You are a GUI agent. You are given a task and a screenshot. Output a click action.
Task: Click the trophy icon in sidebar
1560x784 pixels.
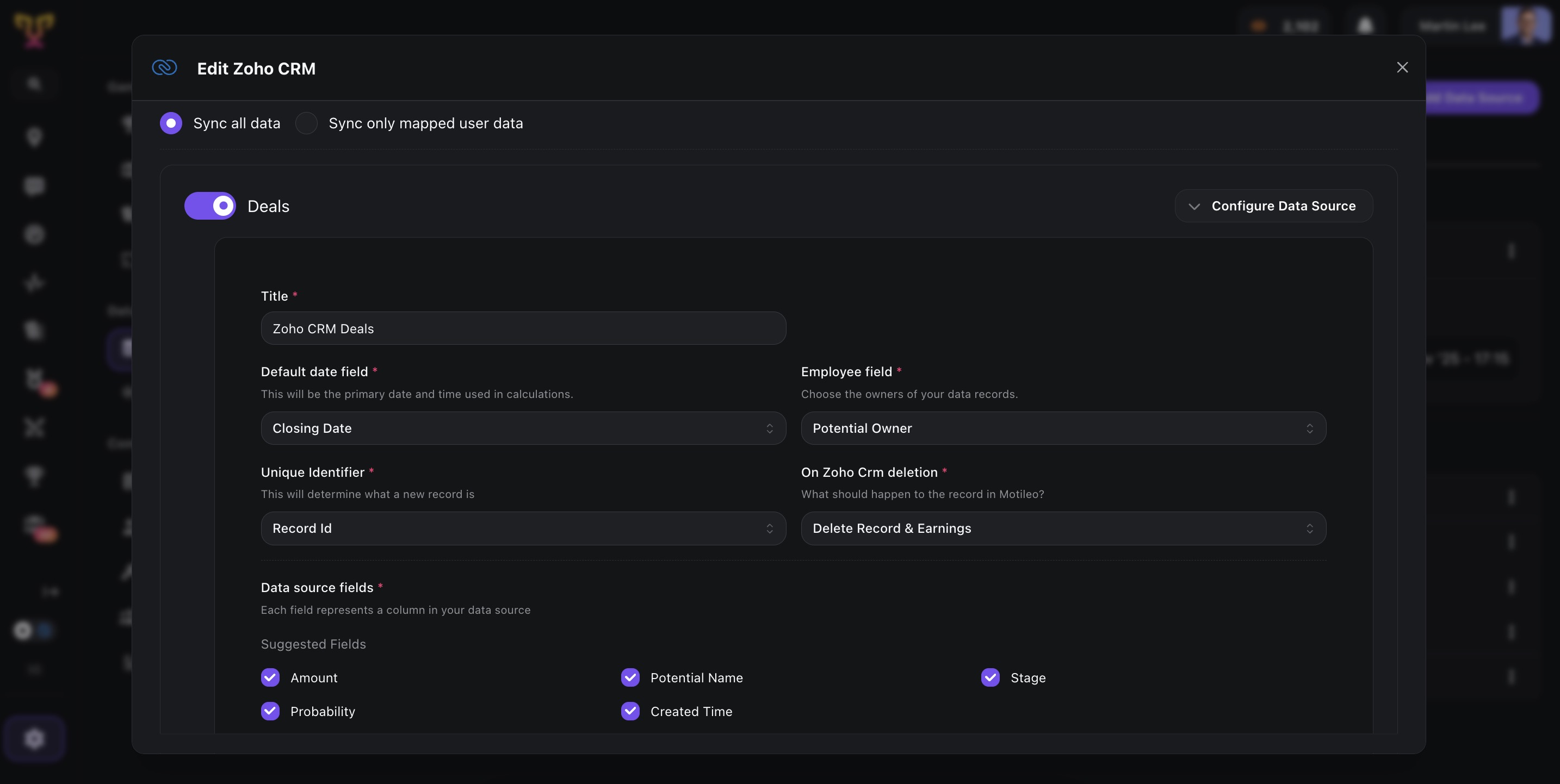[x=34, y=475]
